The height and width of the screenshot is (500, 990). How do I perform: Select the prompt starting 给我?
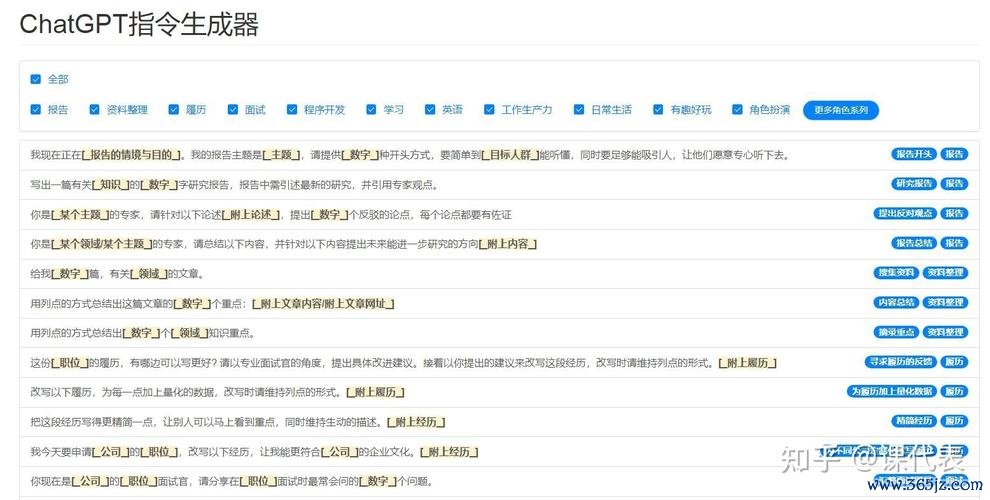point(499,274)
